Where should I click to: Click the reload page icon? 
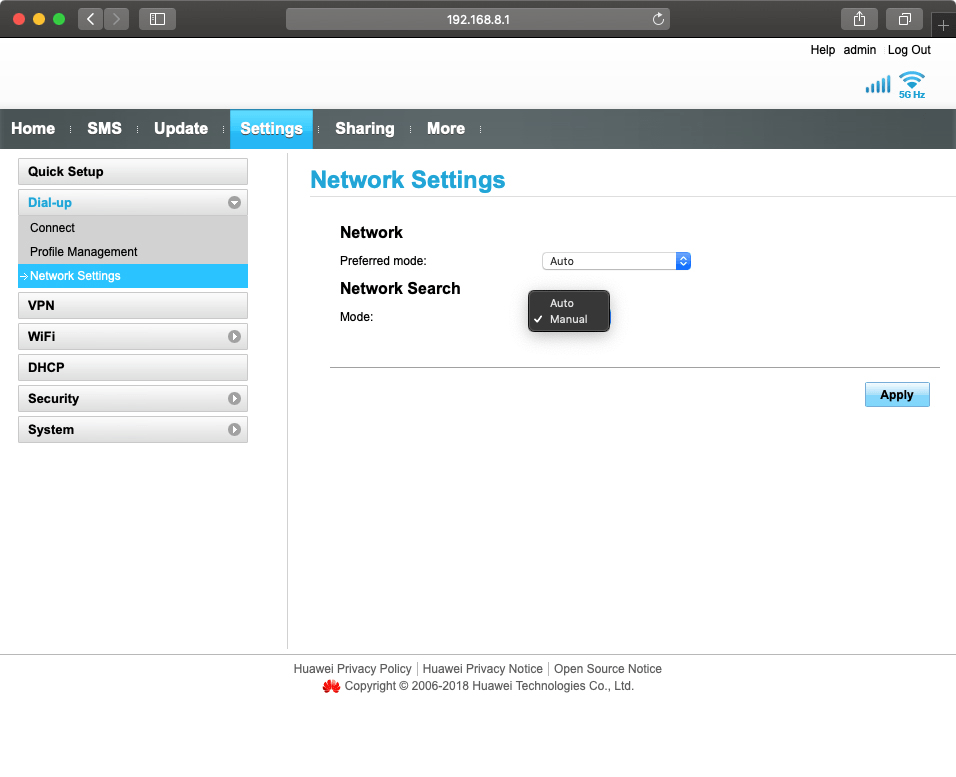(x=658, y=19)
